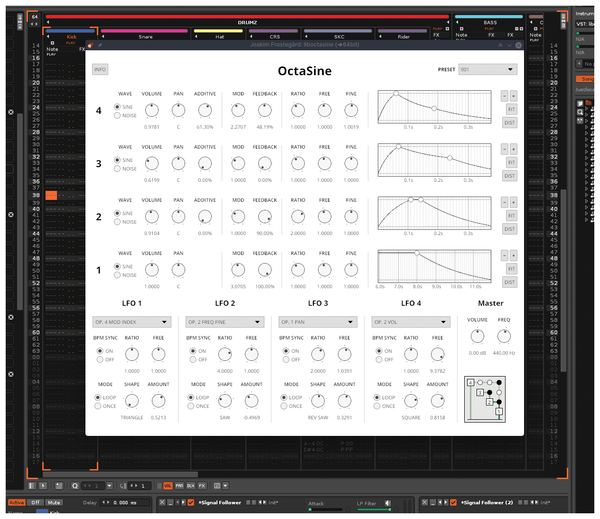Click operator 4 box in routing matrix
The image size is (600, 519).
[471, 382]
